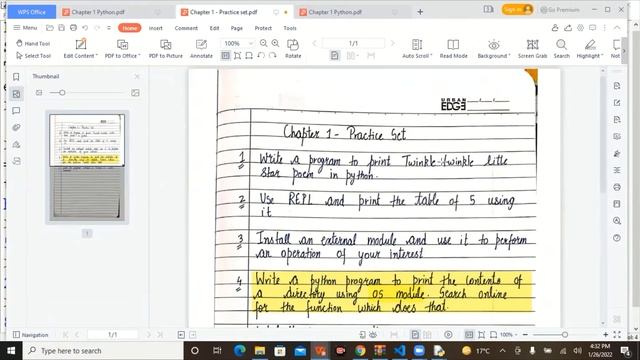The image size is (640, 360).
Task: Open attachments panel in sidebar
Action: tap(16, 127)
